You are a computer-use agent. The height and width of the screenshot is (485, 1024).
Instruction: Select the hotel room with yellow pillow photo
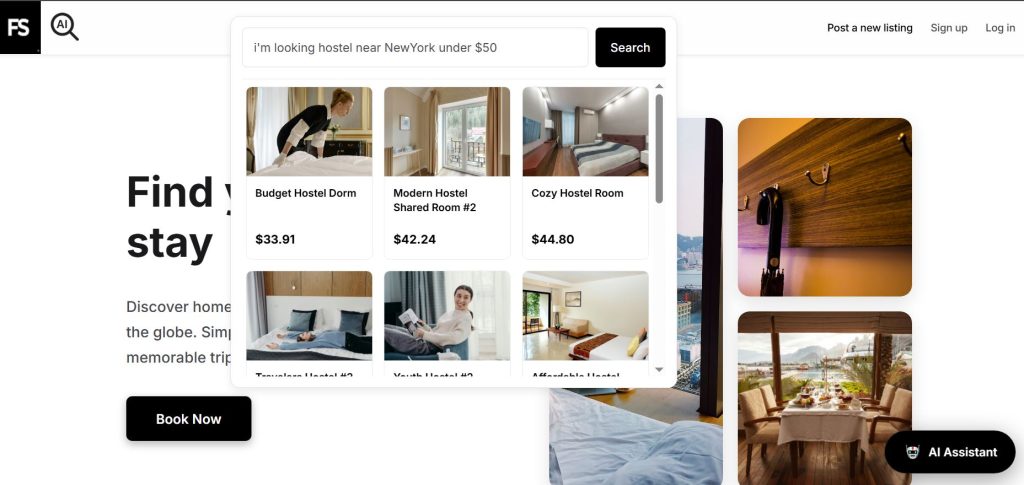tap(585, 316)
